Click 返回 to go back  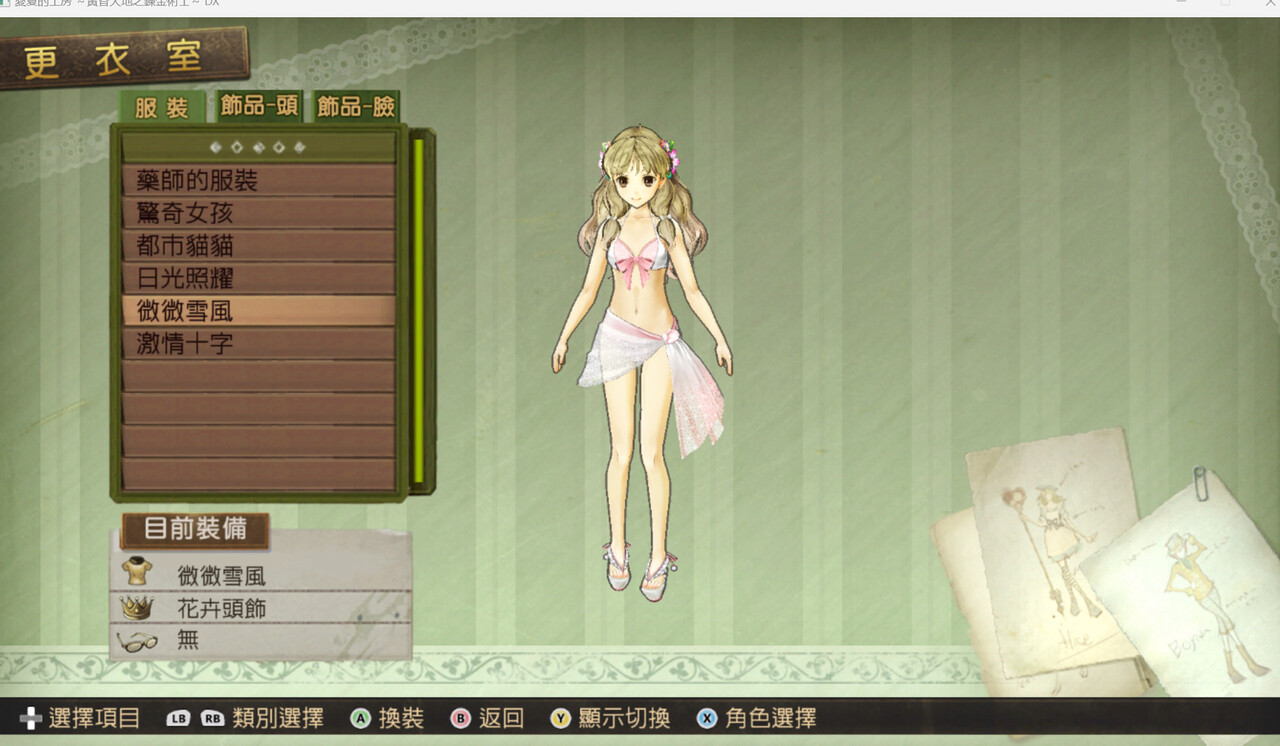click(x=501, y=718)
